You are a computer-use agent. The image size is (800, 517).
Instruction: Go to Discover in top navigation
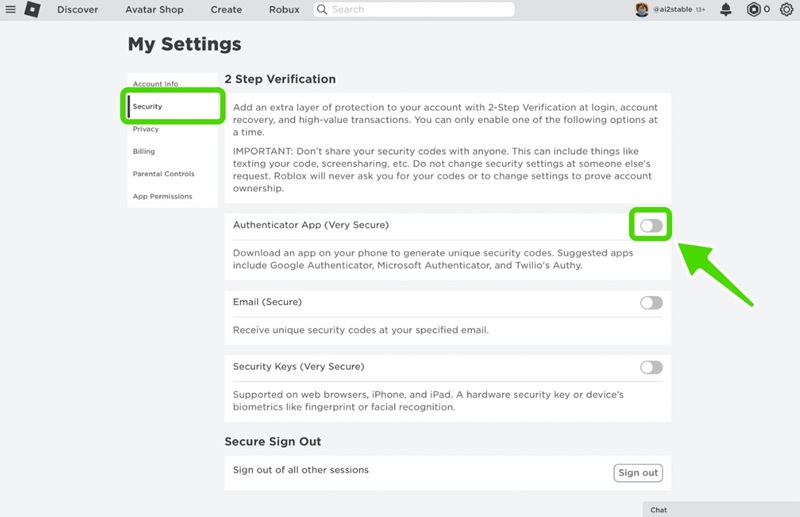pos(77,10)
